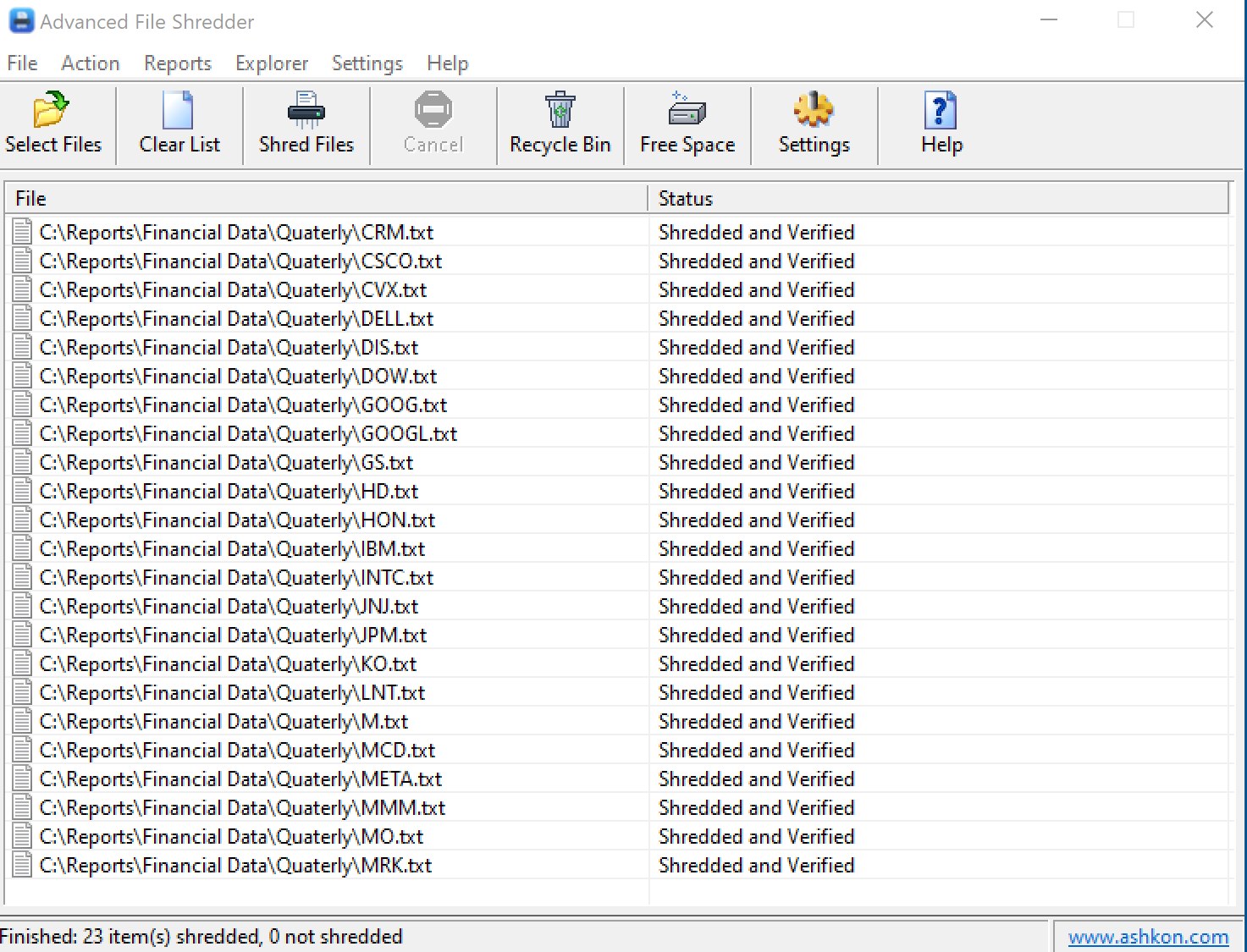
Task: Click the file icon beside INTC.txt
Action: (23, 577)
